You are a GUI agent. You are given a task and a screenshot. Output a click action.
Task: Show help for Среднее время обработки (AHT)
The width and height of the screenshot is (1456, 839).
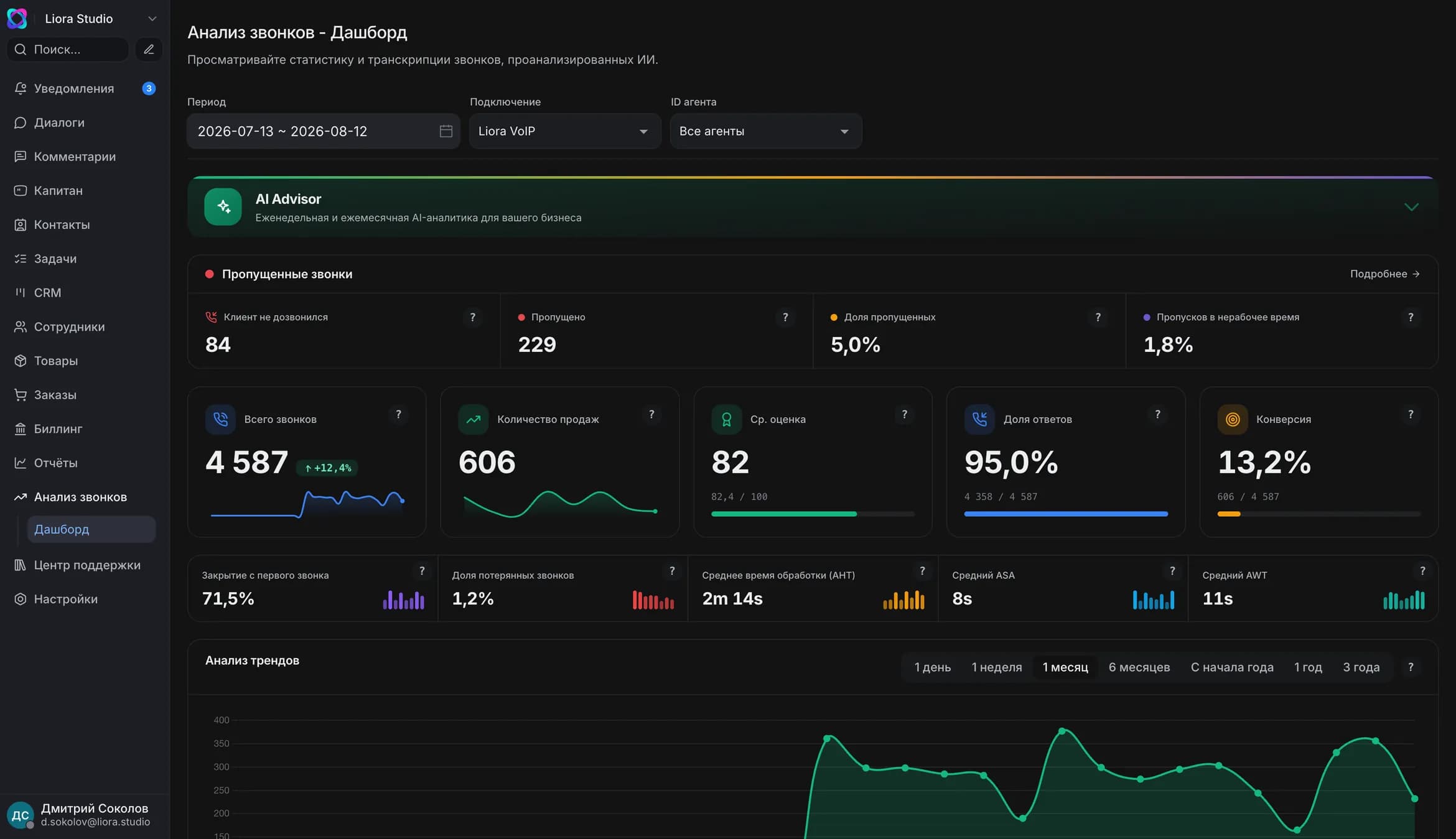coord(922,571)
